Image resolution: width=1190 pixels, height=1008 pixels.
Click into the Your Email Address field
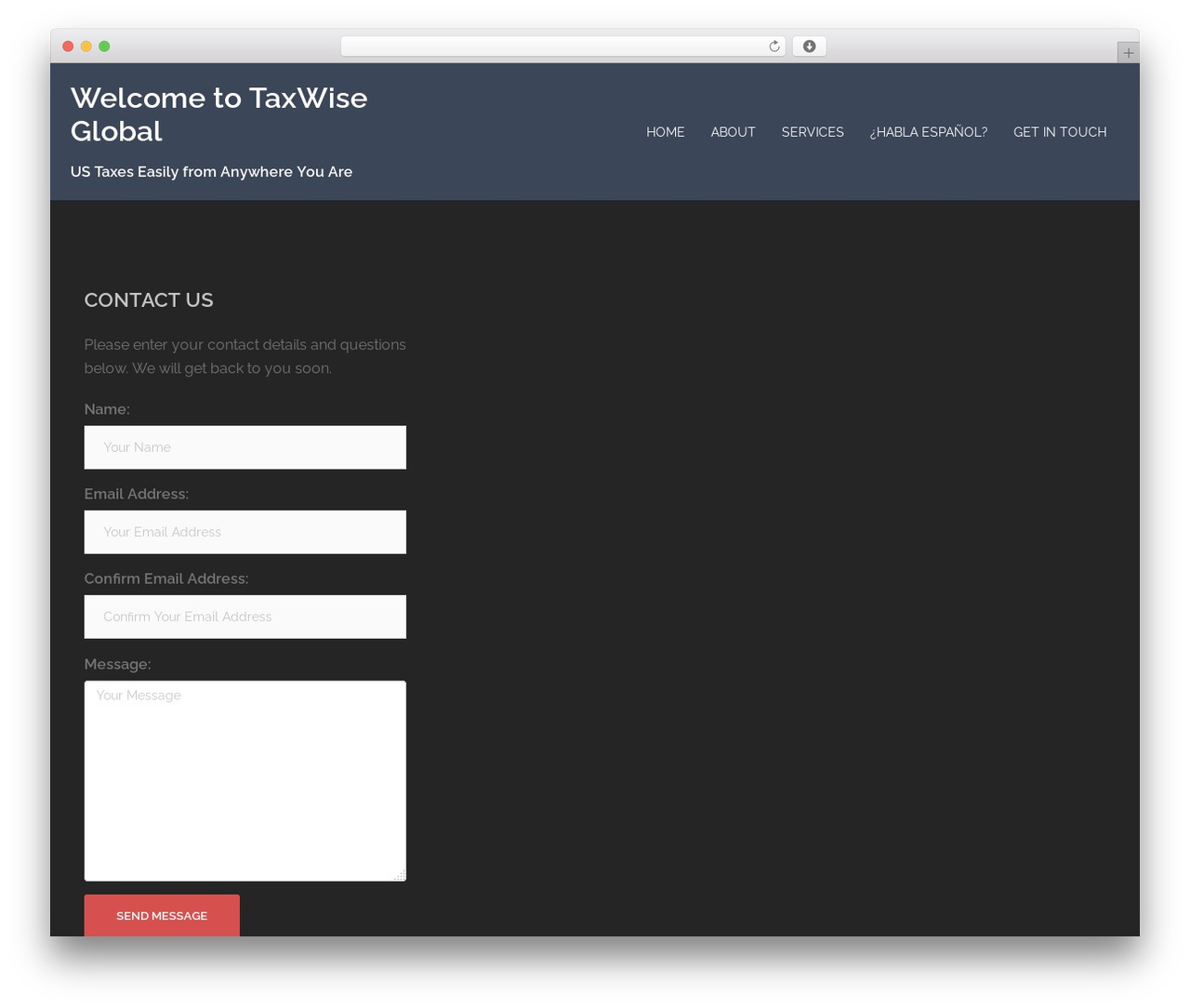click(245, 532)
